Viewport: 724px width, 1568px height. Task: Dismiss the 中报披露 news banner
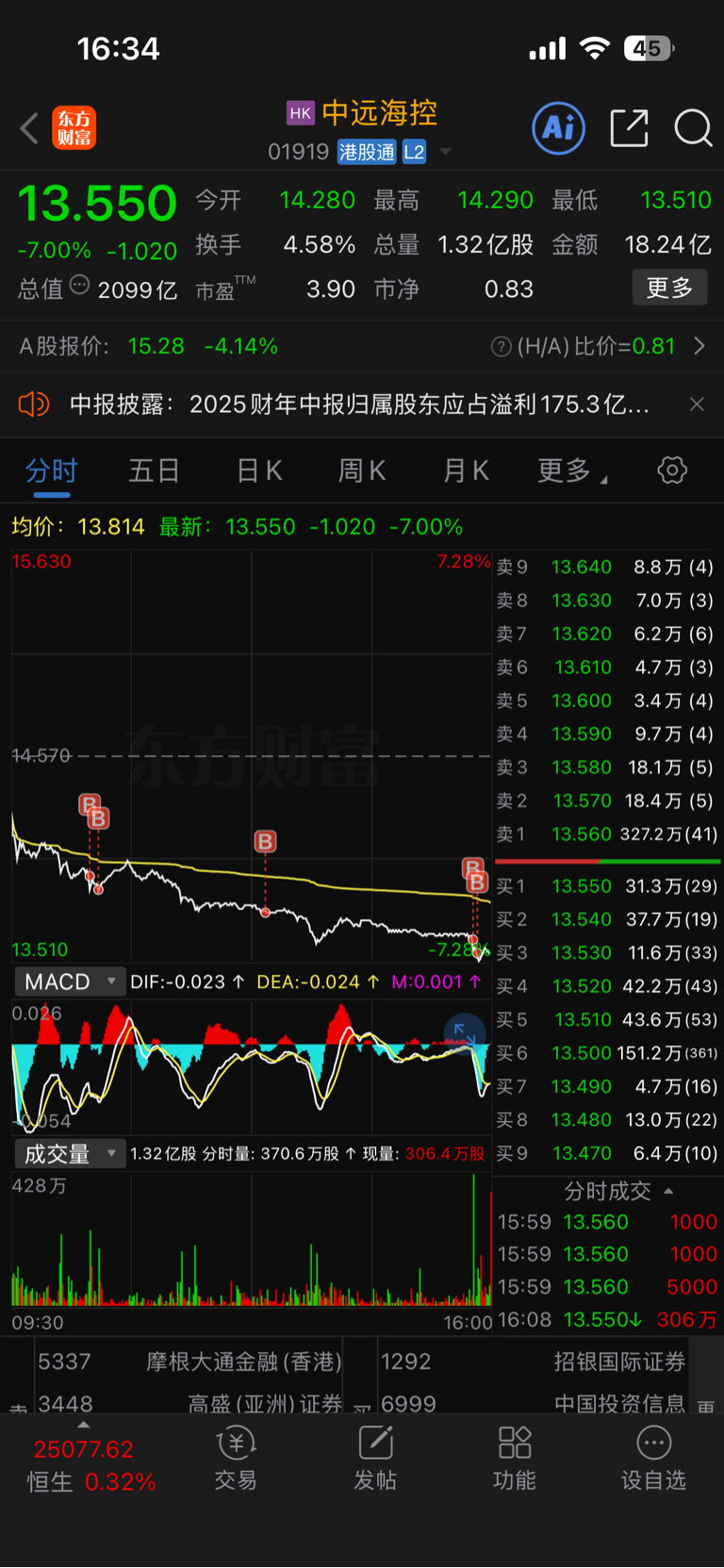[697, 404]
